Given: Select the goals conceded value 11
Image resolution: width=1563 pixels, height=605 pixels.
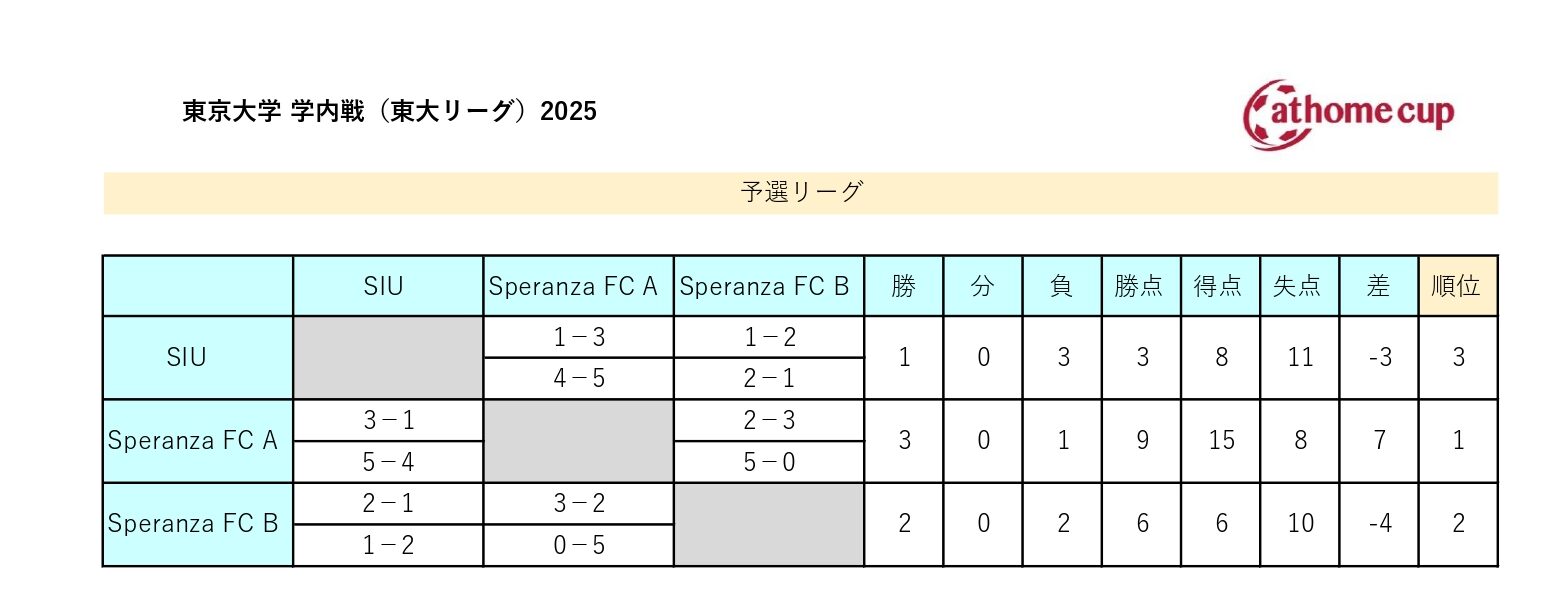Looking at the screenshot, I should pos(1299,358).
